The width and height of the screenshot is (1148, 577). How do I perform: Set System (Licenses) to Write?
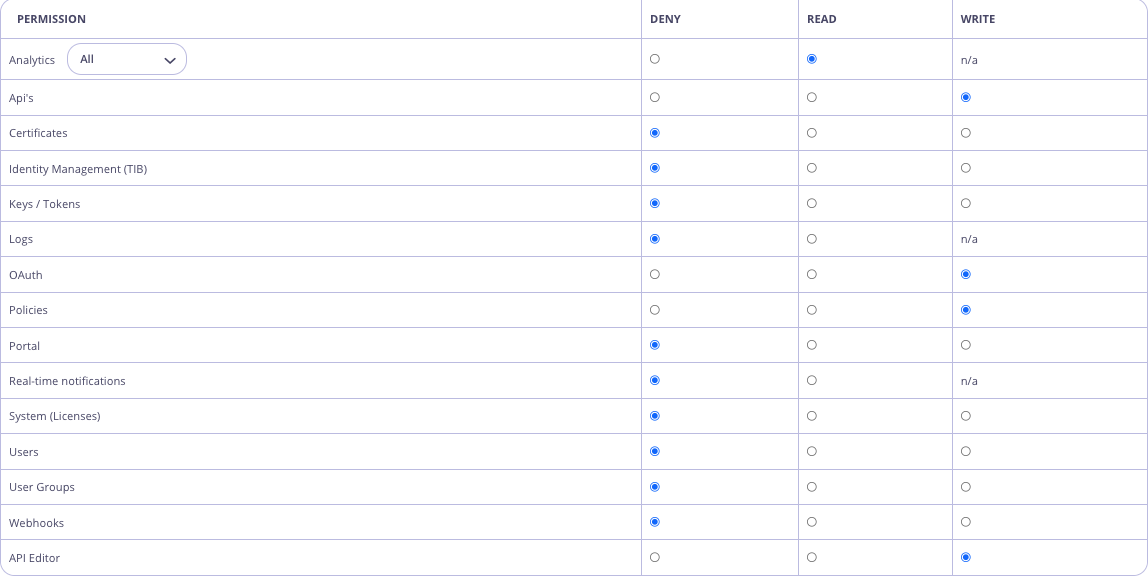(965, 416)
